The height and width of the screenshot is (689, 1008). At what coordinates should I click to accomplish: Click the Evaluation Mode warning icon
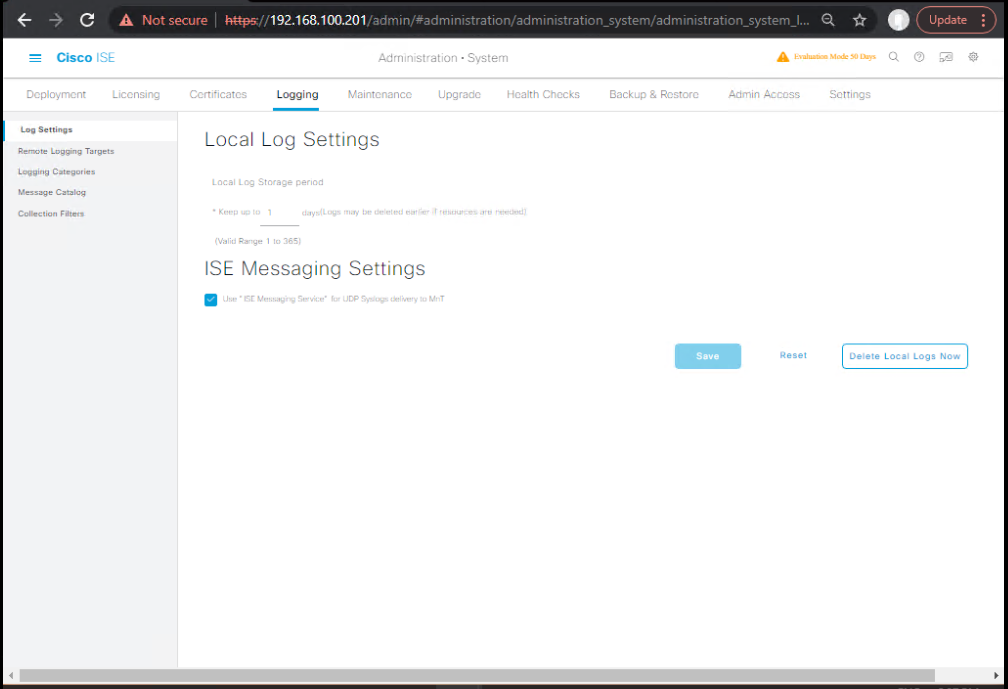point(783,57)
